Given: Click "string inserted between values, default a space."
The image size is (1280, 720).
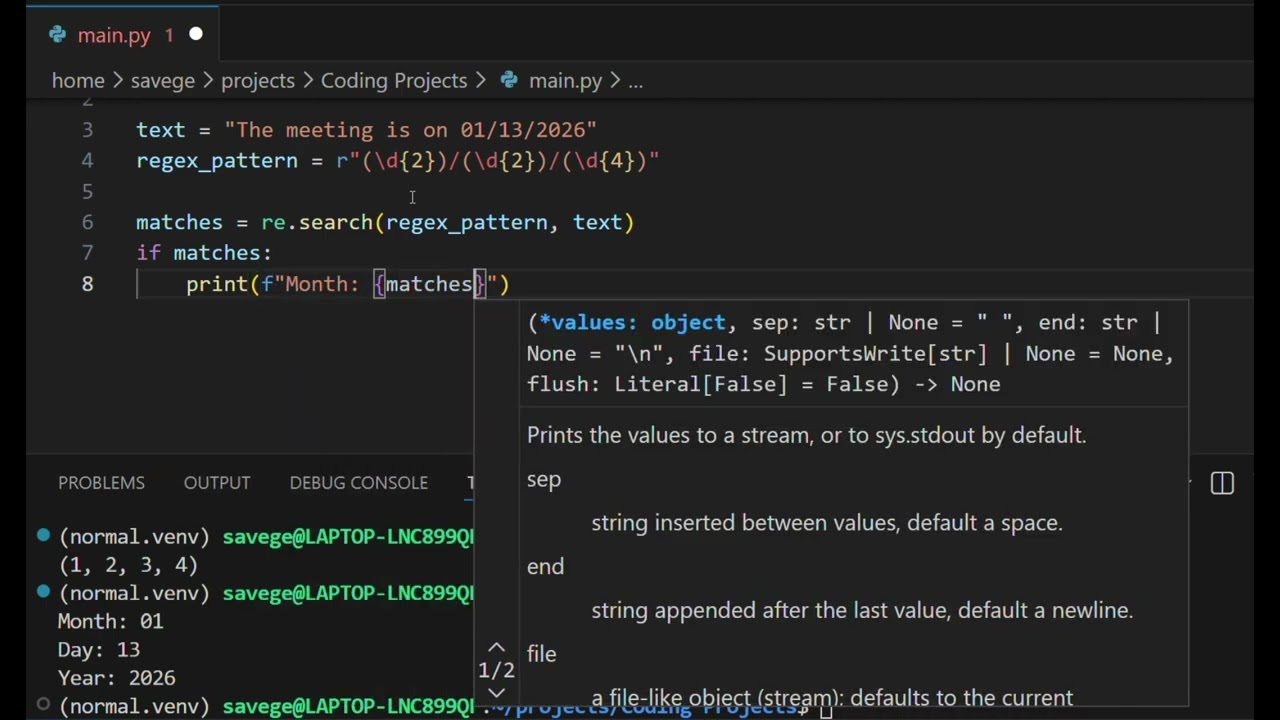Looking at the screenshot, I should (x=827, y=523).
